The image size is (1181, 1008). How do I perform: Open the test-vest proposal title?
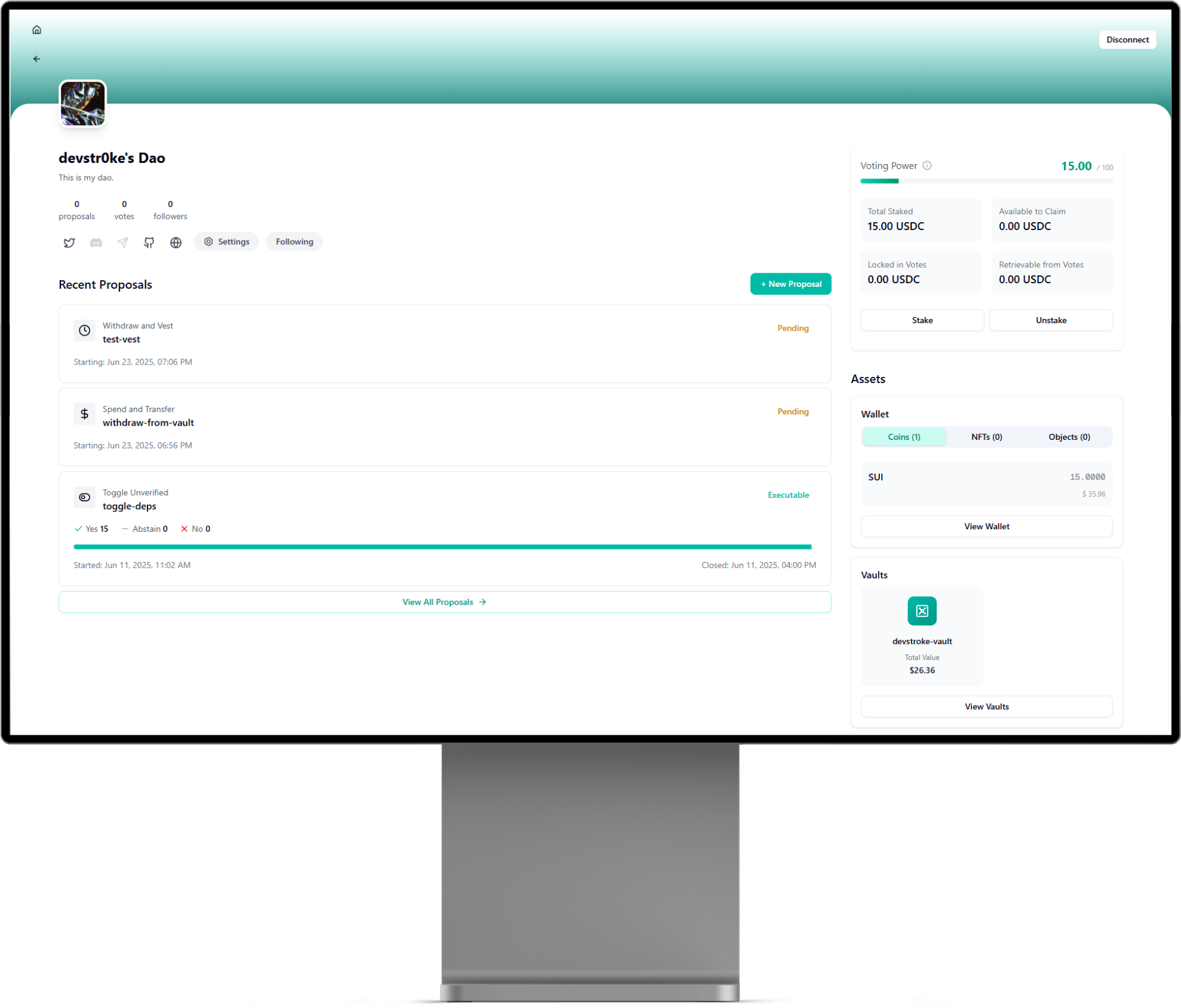pyautogui.click(x=122, y=339)
